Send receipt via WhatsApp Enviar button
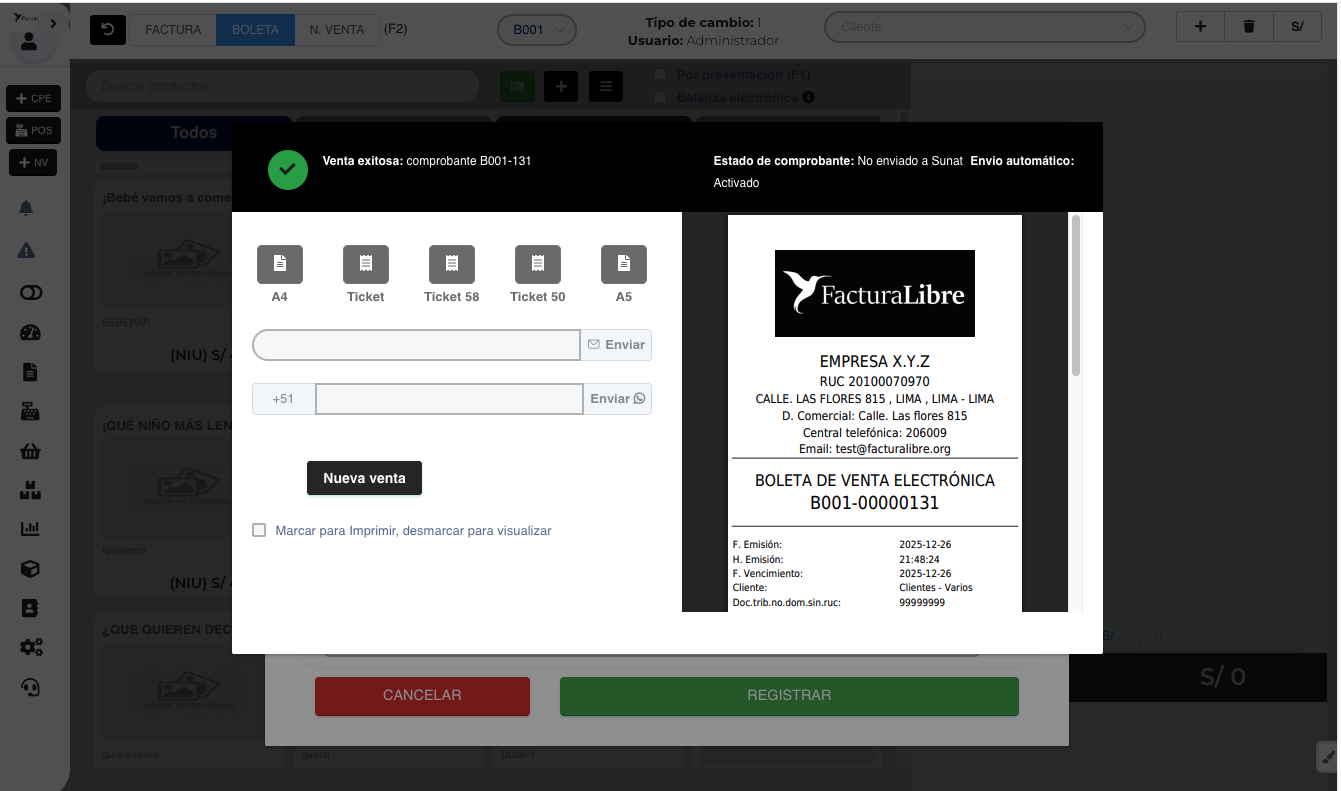This screenshot has width=1341, height=791. [x=617, y=399]
